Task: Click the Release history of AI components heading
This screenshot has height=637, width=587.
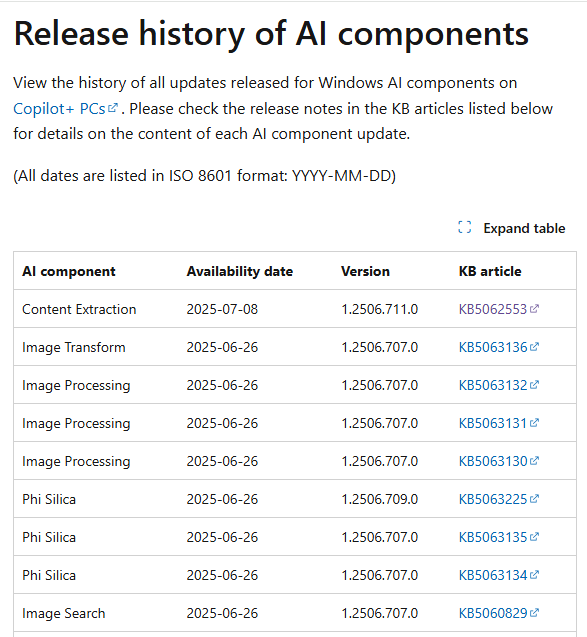Action: pos(271,34)
